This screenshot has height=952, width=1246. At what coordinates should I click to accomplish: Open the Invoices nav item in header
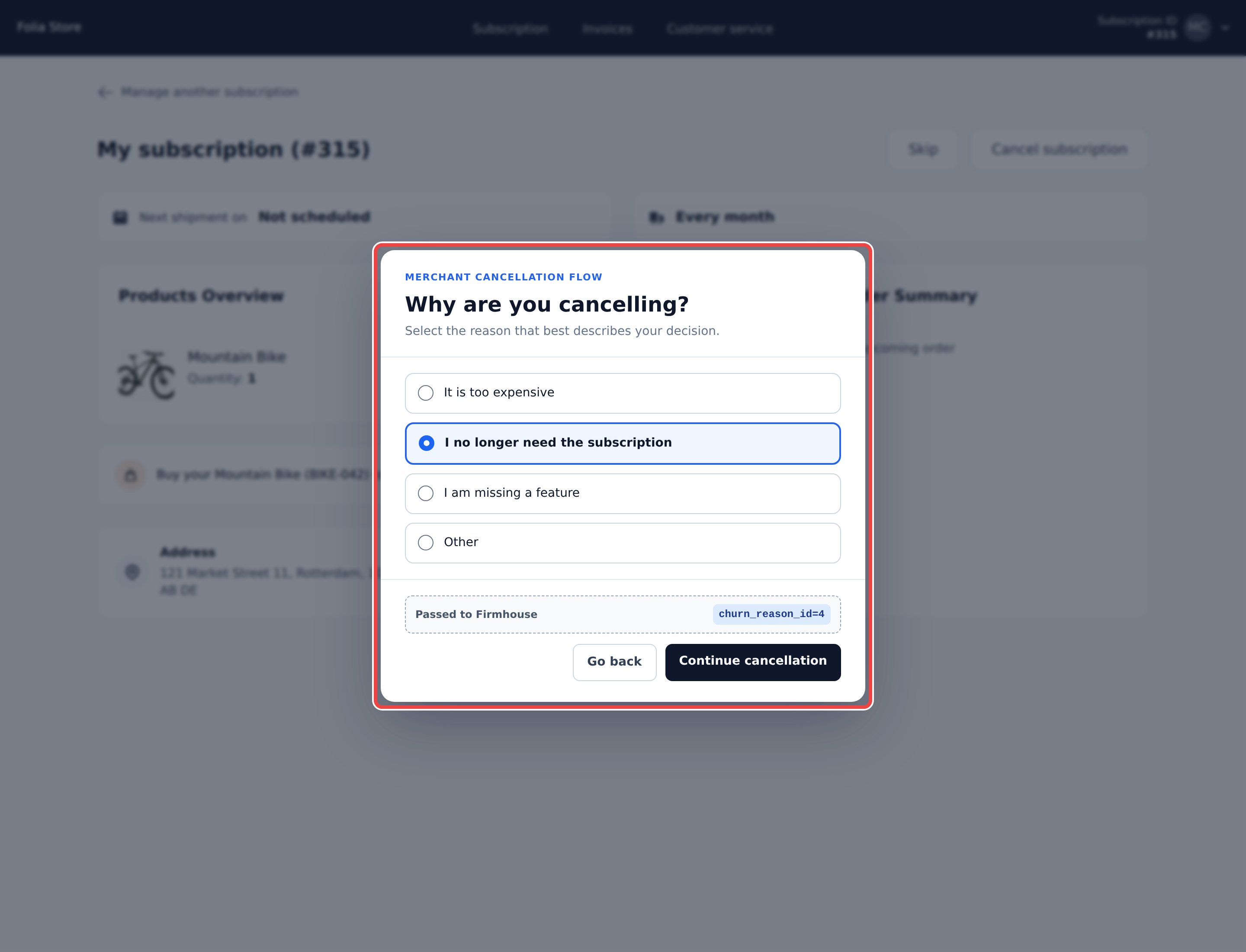[x=607, y=28]
